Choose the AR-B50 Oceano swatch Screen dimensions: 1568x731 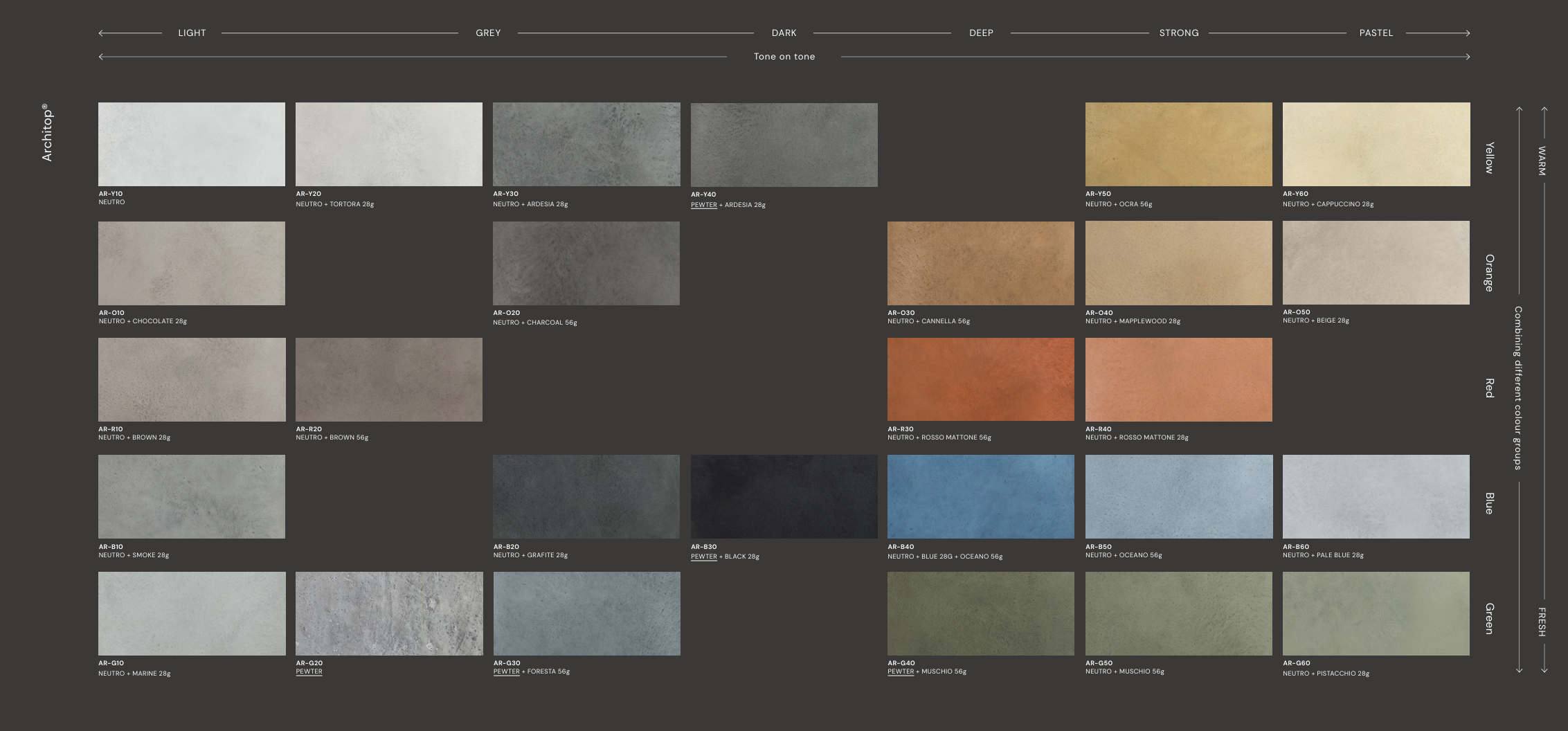pos(1179,496)
